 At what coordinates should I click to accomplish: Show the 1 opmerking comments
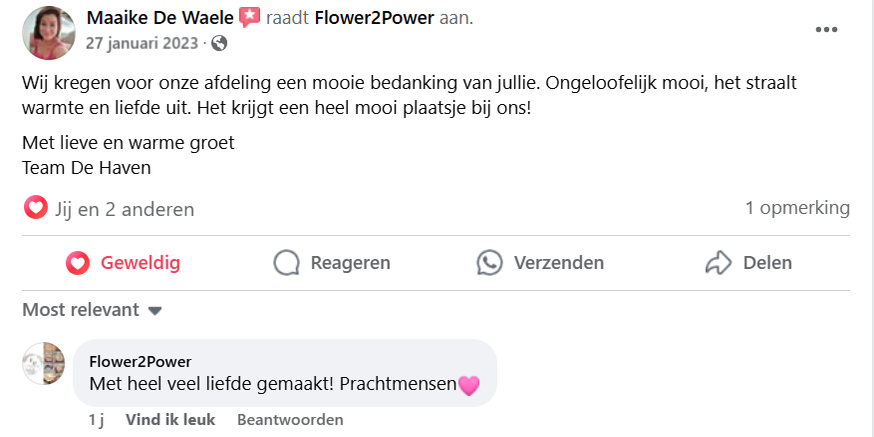click(x=797, y=208)
